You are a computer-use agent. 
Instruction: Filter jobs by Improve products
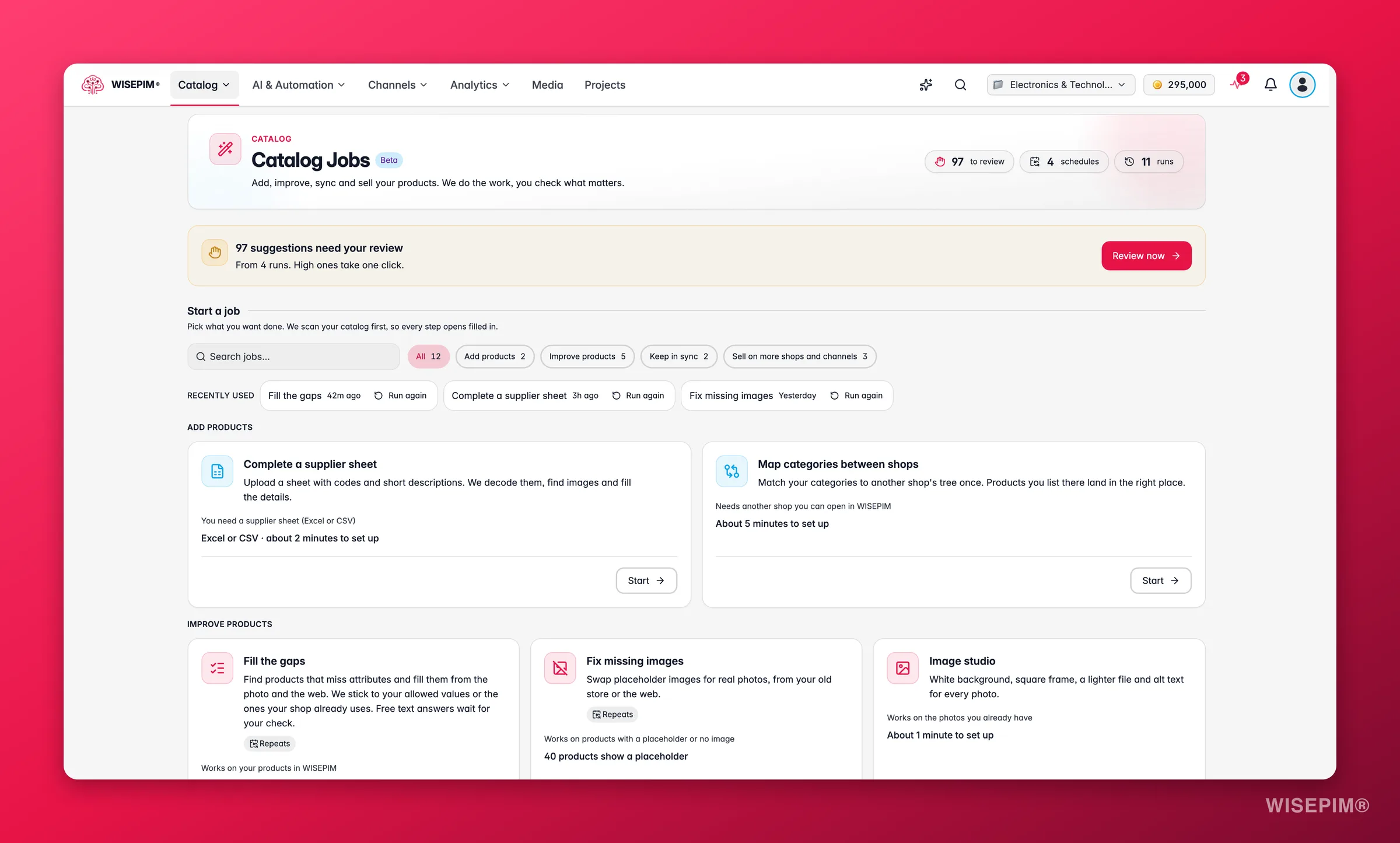pos(587,356)
